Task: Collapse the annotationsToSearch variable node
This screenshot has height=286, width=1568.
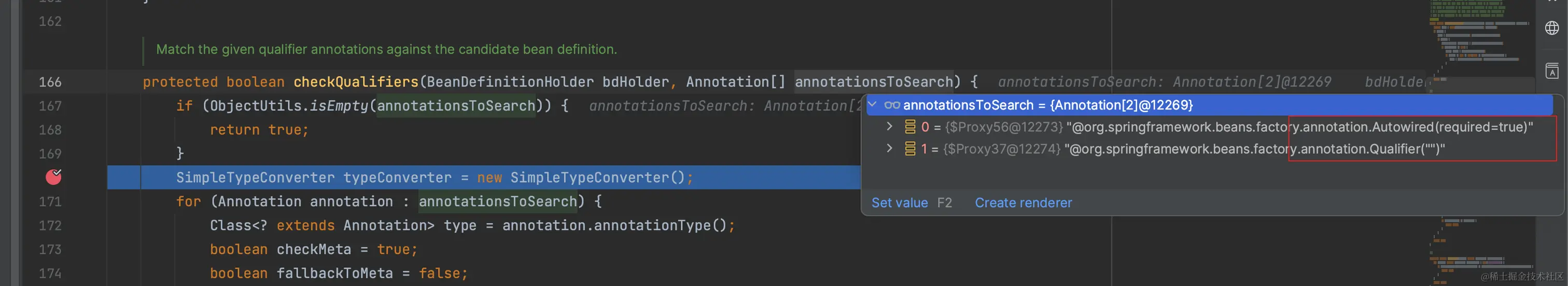Action: tap(872, 105)
